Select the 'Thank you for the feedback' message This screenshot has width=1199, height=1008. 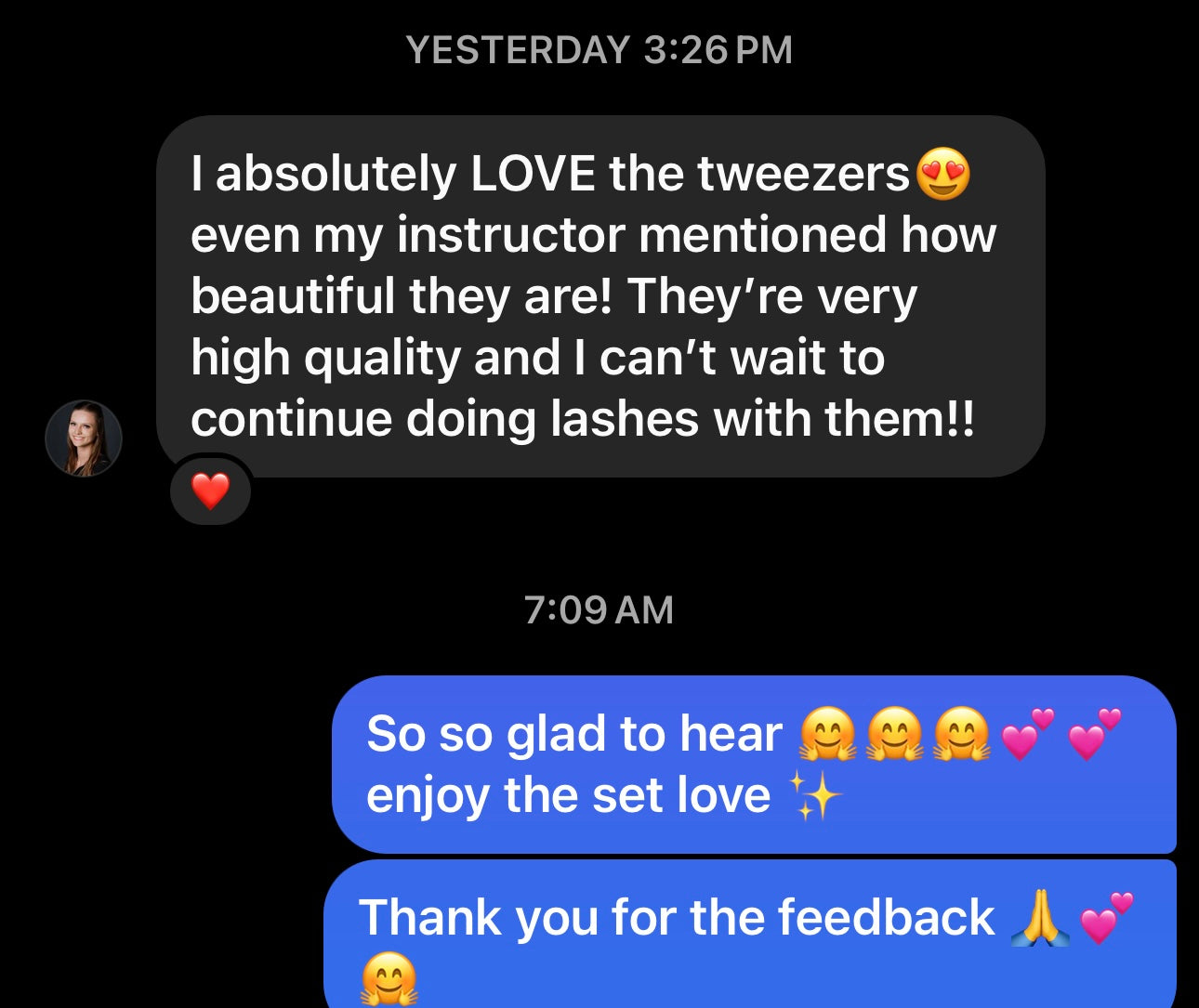(751, 935)
